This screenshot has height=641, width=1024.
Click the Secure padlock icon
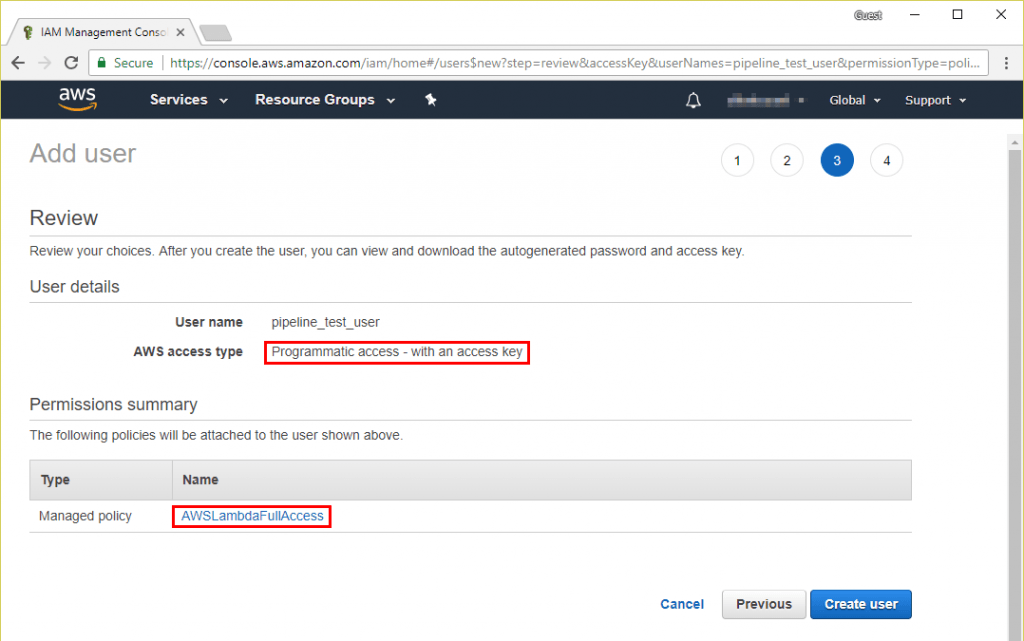102,63
